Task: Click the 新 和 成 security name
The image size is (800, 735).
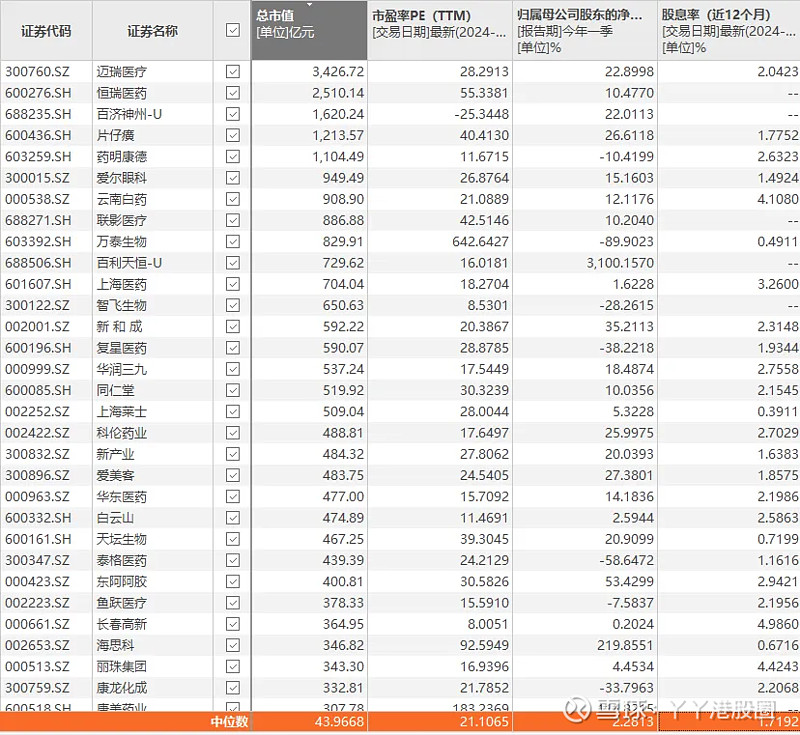Action: pyautogui.click(x=119, y=326)
